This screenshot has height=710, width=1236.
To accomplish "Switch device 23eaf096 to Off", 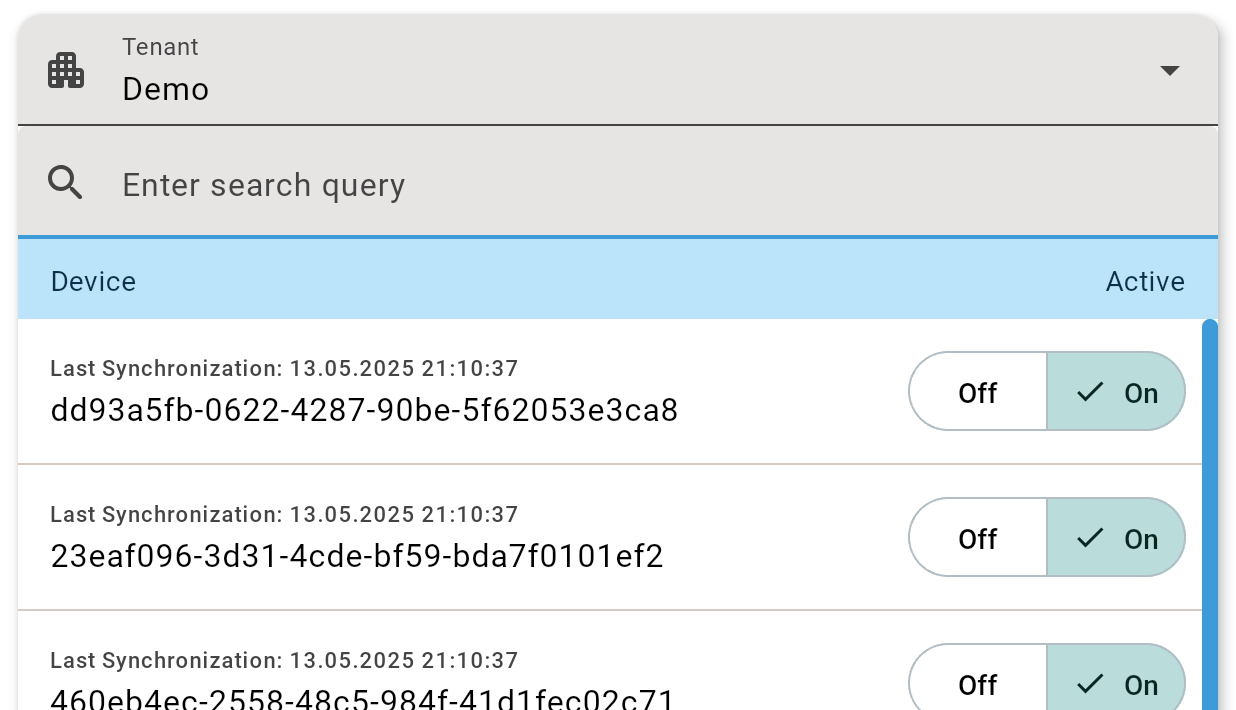I will click(x=977, y=538).
